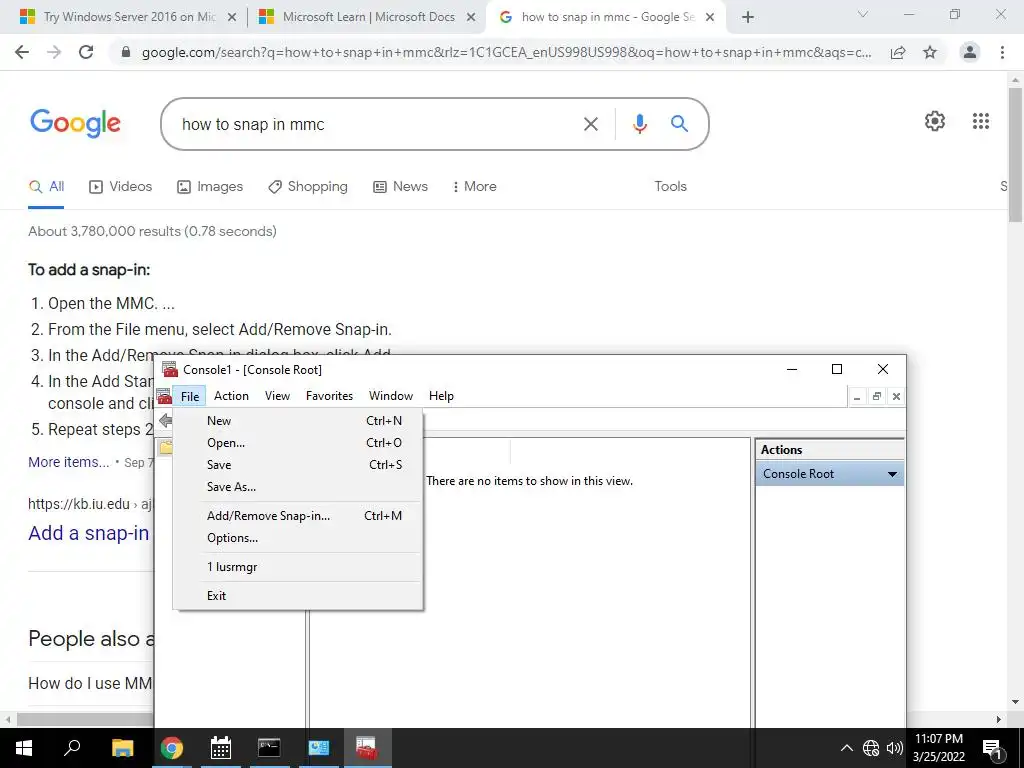The image size is (1024, 768).
Task: Select the Videos search filter
Action: click(120, 187)
